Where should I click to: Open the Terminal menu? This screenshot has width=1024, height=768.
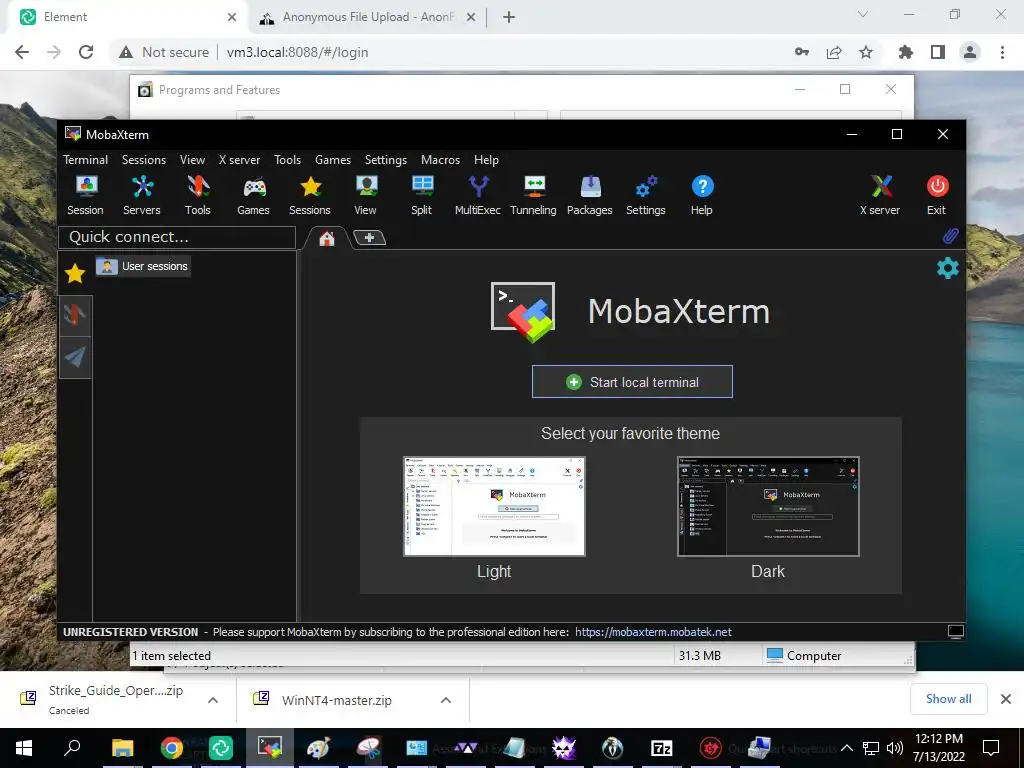coord(86,160)
